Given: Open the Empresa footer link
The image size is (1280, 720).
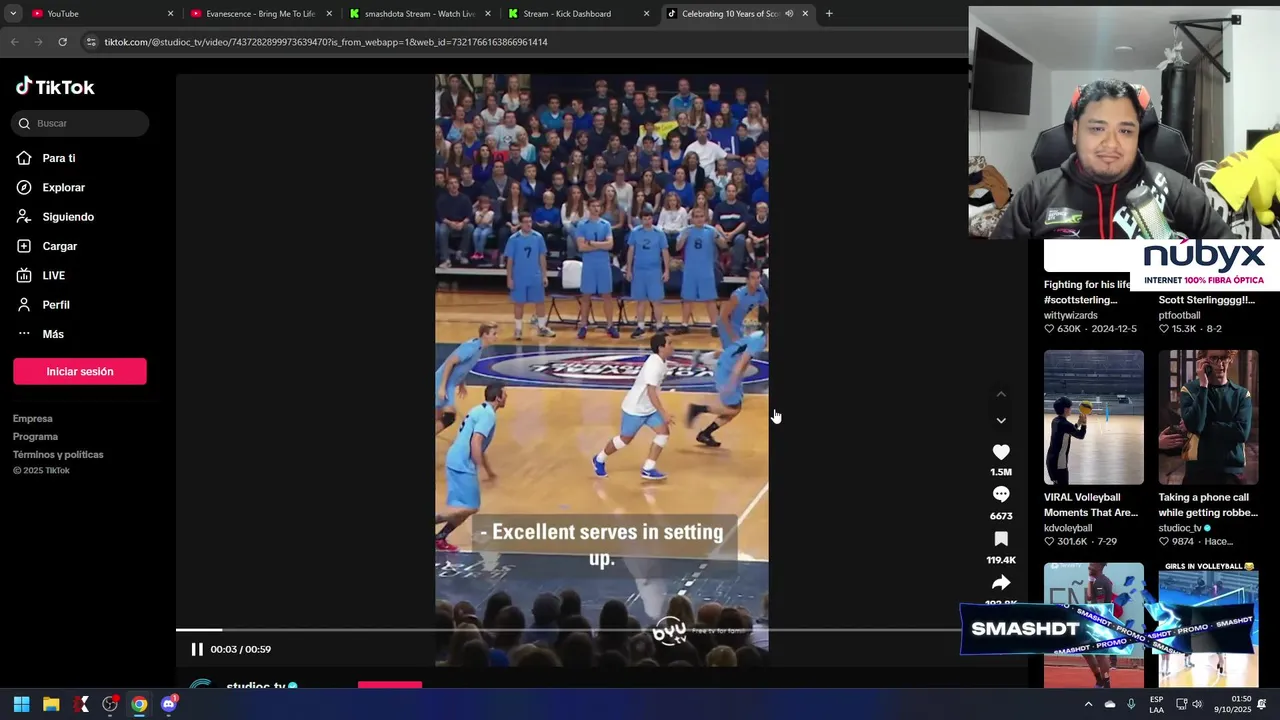Looking at the screenshot, I should point(33,419).
